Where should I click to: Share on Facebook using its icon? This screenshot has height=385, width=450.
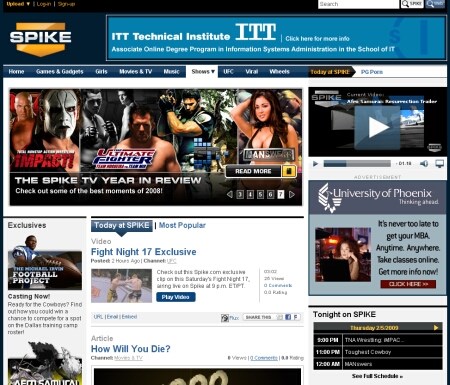288,317
